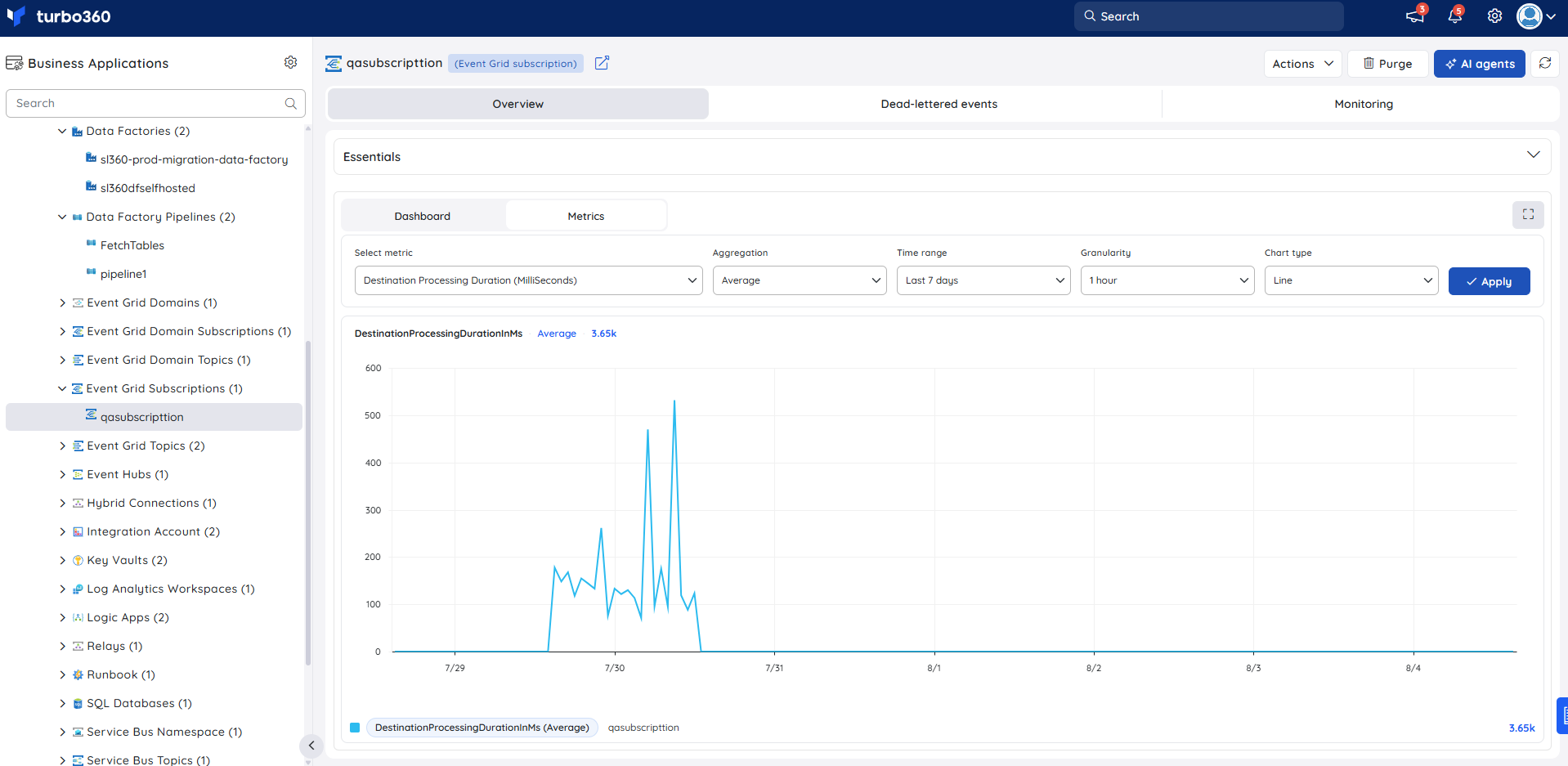1568x766 pixels.
Task: Click sl360-prod-migration-data-factory icon
Action: click(x=92, y=159)
